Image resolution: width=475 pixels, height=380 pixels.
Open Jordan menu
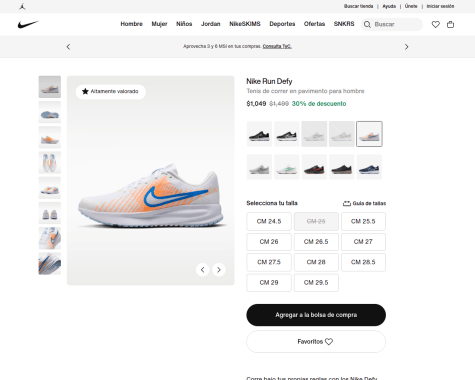(210, 24)
